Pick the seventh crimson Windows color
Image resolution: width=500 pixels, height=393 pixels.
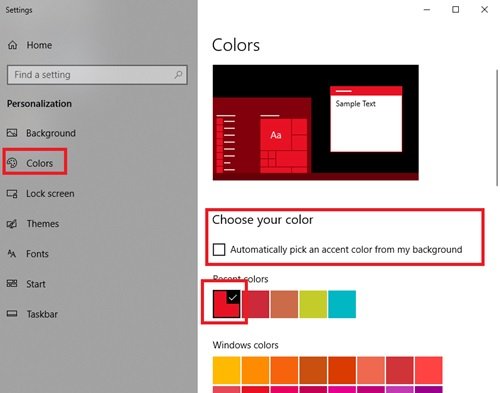[x=400, y=370]
